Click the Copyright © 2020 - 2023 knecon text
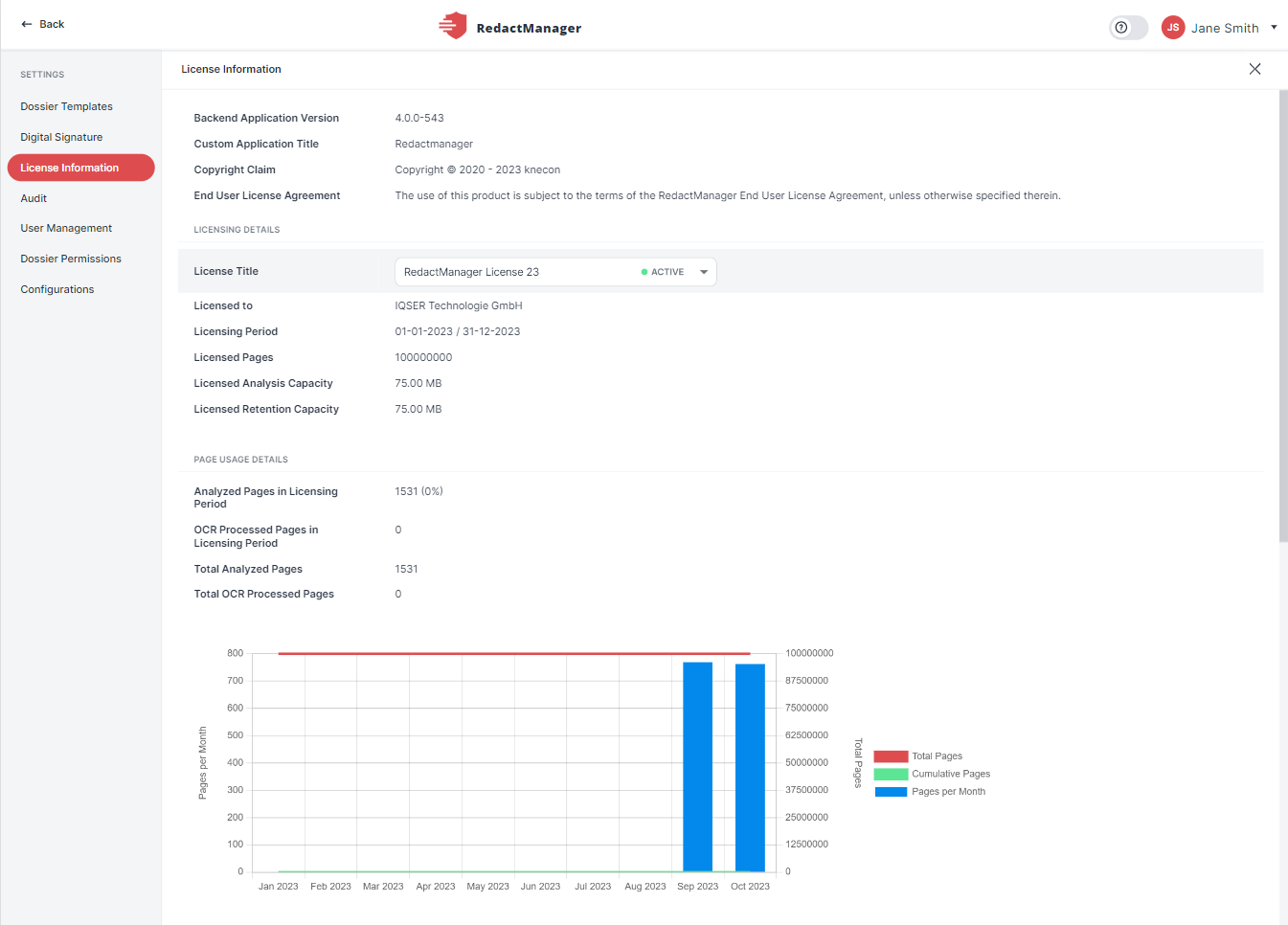Viewport: 1288px width, 925px height. 478,169
